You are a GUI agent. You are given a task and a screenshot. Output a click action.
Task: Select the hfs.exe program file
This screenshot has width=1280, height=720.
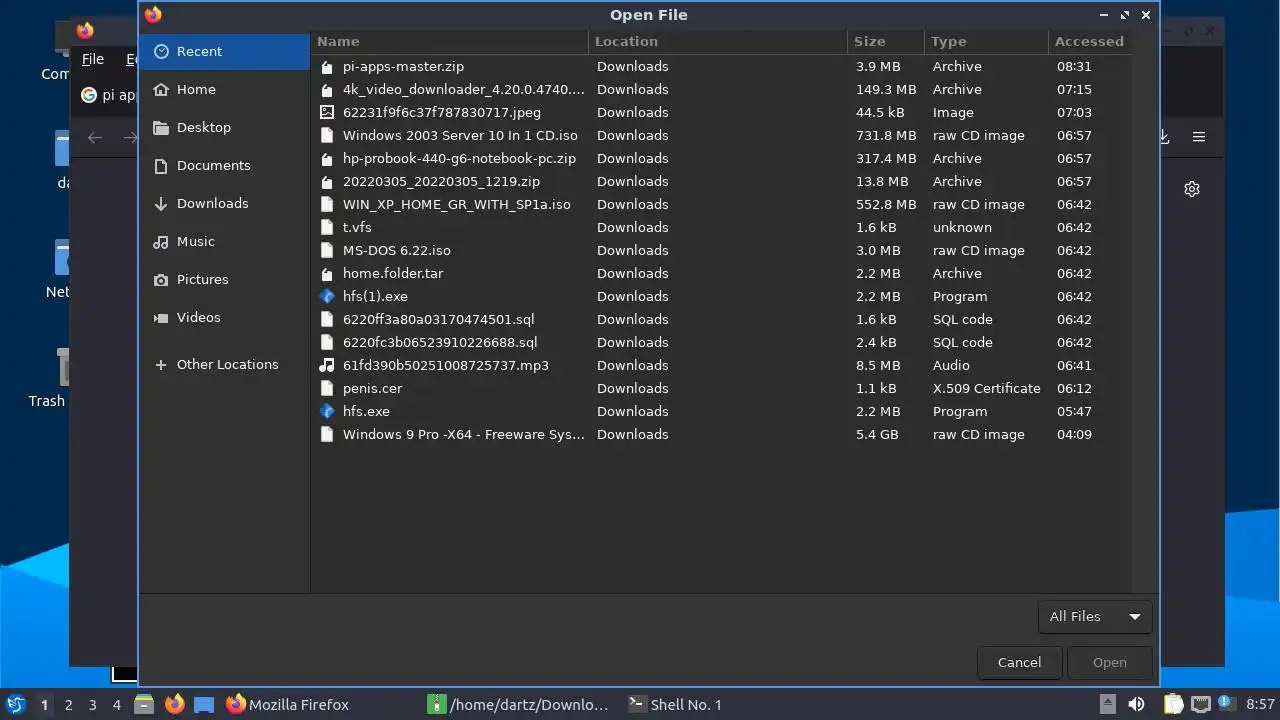(x=722, y=411)
